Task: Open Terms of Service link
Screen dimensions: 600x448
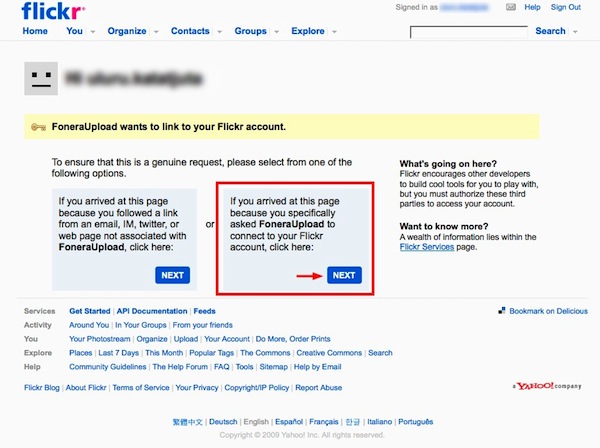Action: [141, 388]
